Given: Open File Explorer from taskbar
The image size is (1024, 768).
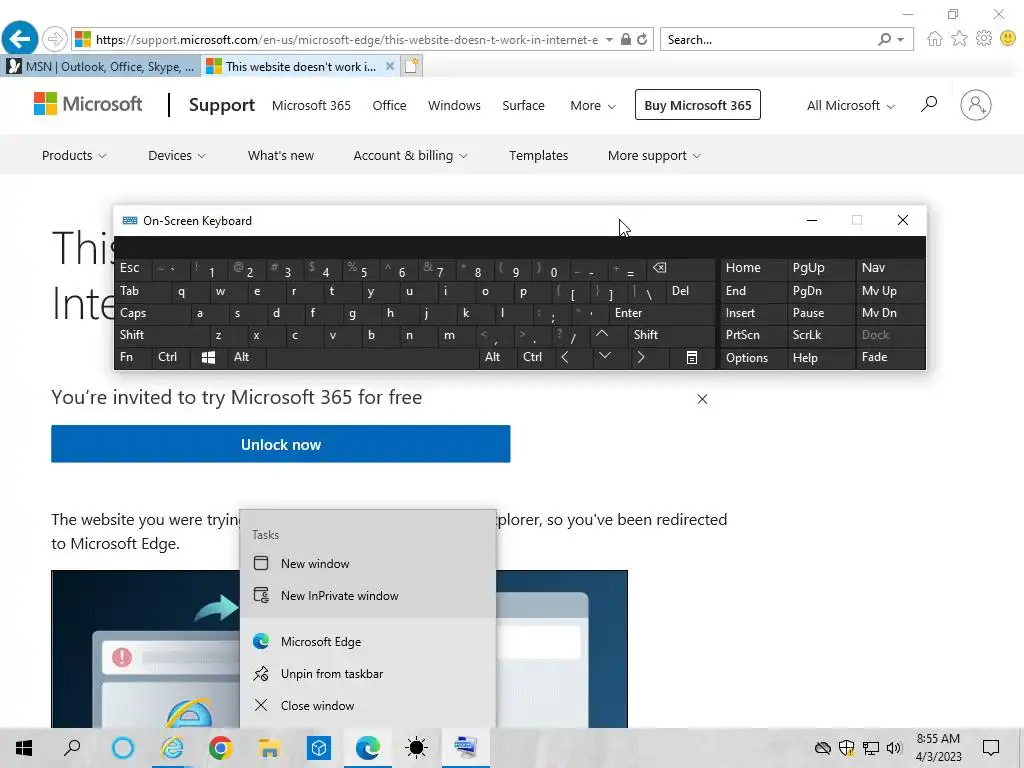Looking at the screenshot, I should click(269, 748).
